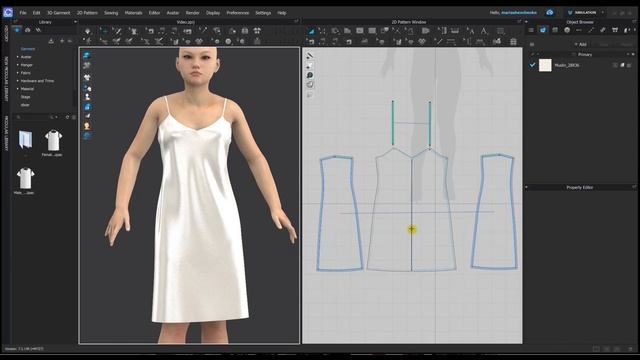Click the top pen icon in the 2D window's vertical toolbar
Viewport: 640px width, 360px height.
(x=310, y=56)
